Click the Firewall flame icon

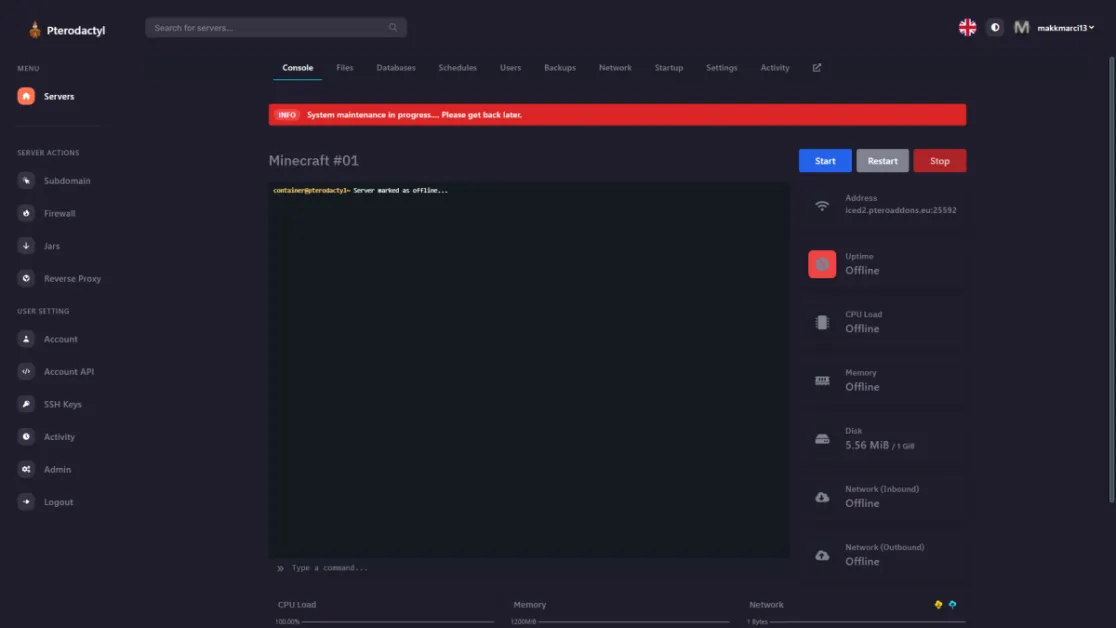(x=26, y=214)
